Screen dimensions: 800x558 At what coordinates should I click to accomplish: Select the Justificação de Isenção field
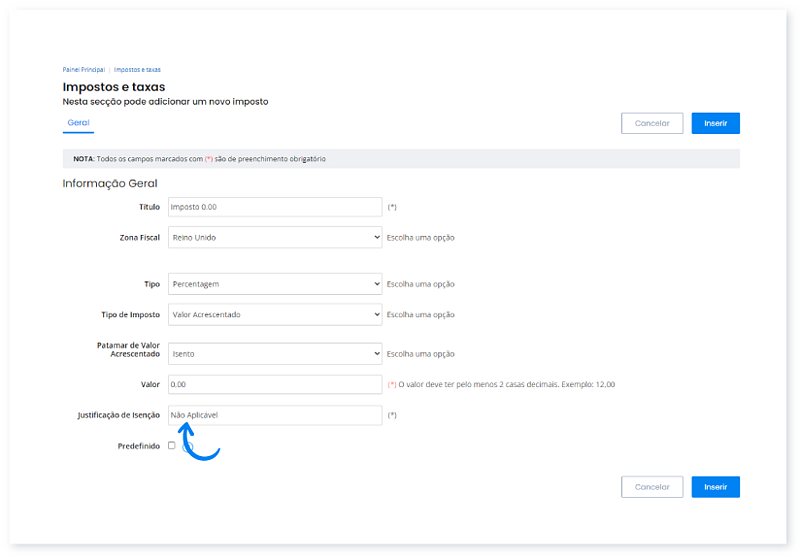click(274, 415)
